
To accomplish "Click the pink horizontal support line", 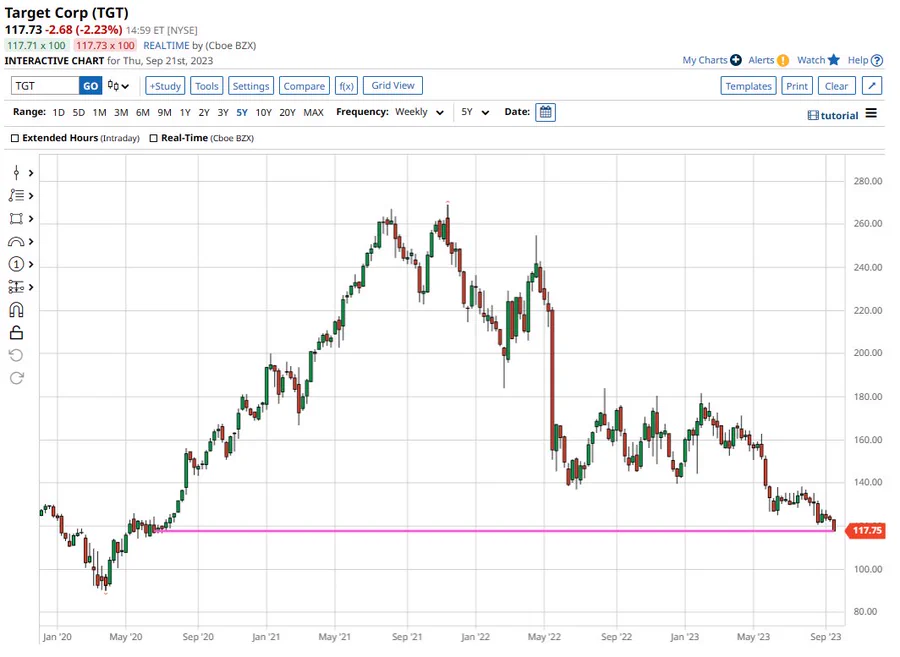I will pos(494,530).
